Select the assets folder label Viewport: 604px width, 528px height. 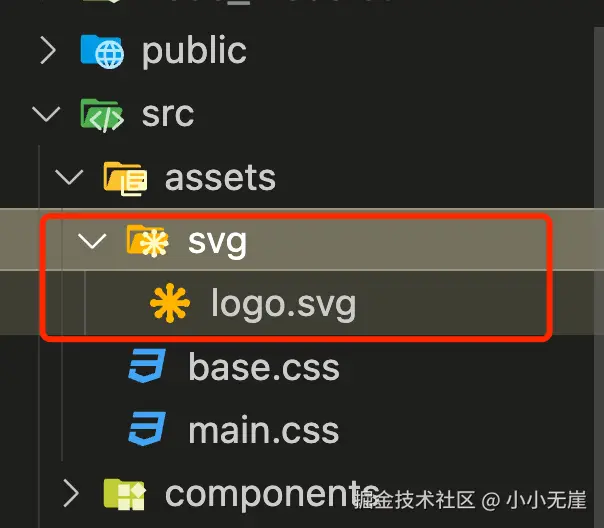pyautogui.click(x=220, y=179)
